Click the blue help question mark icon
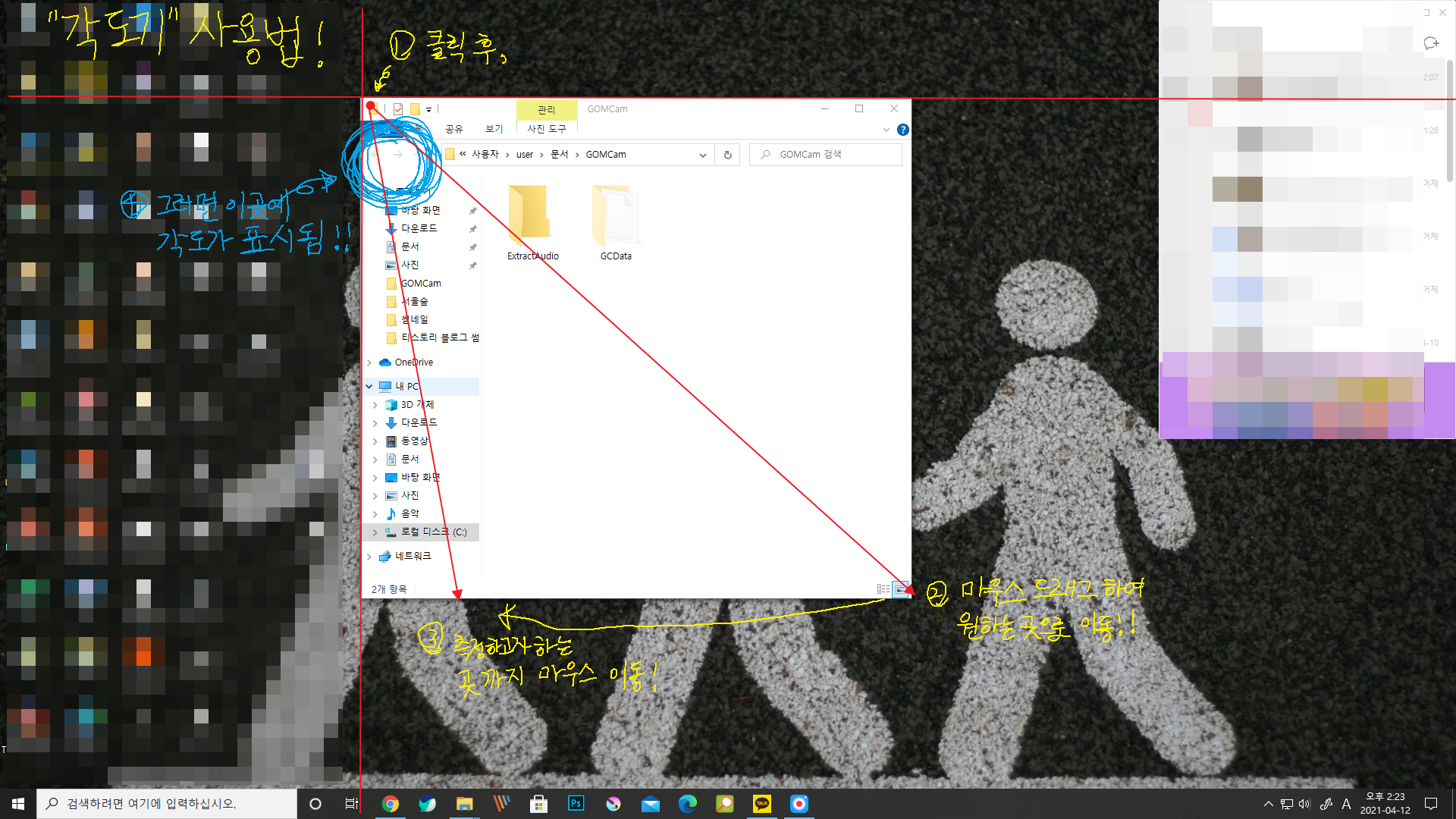The image size is (1456, 819). pos(902,130)
